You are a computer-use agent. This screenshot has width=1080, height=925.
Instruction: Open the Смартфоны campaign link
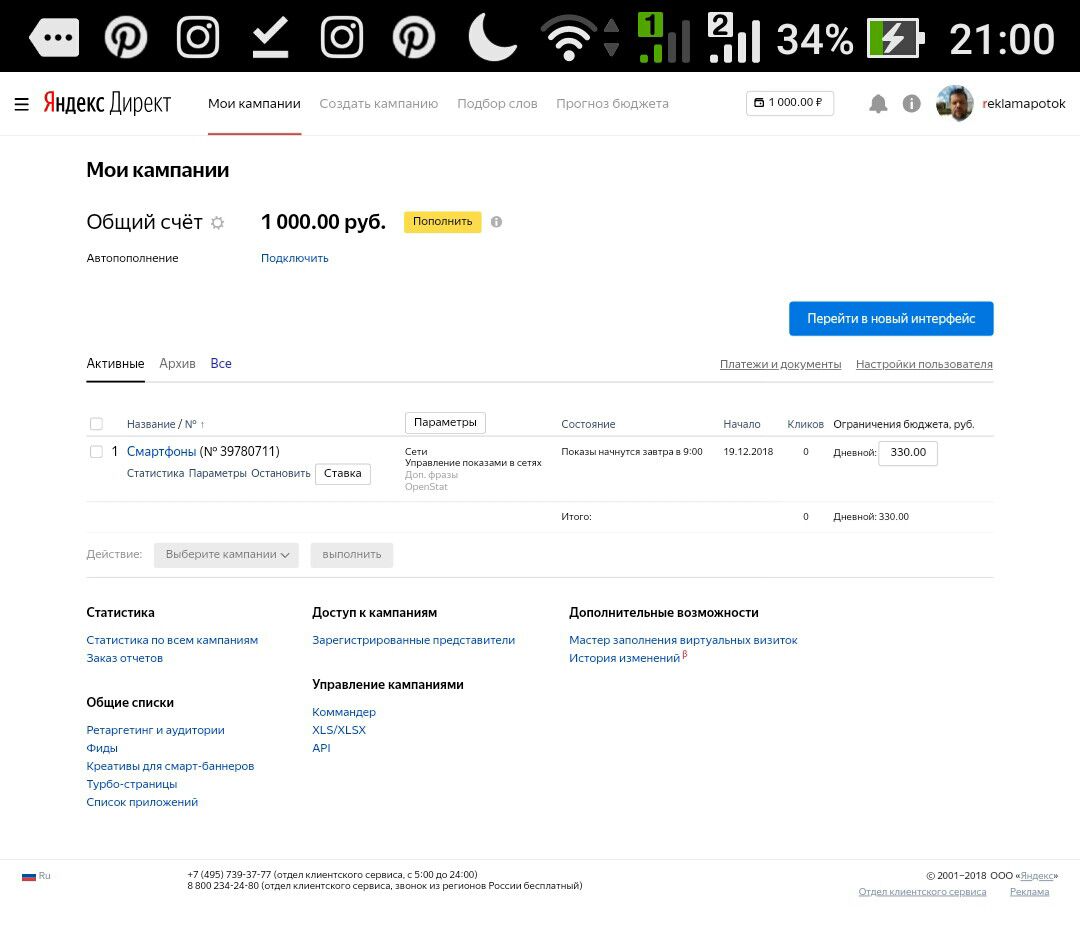tap(161, 452)
